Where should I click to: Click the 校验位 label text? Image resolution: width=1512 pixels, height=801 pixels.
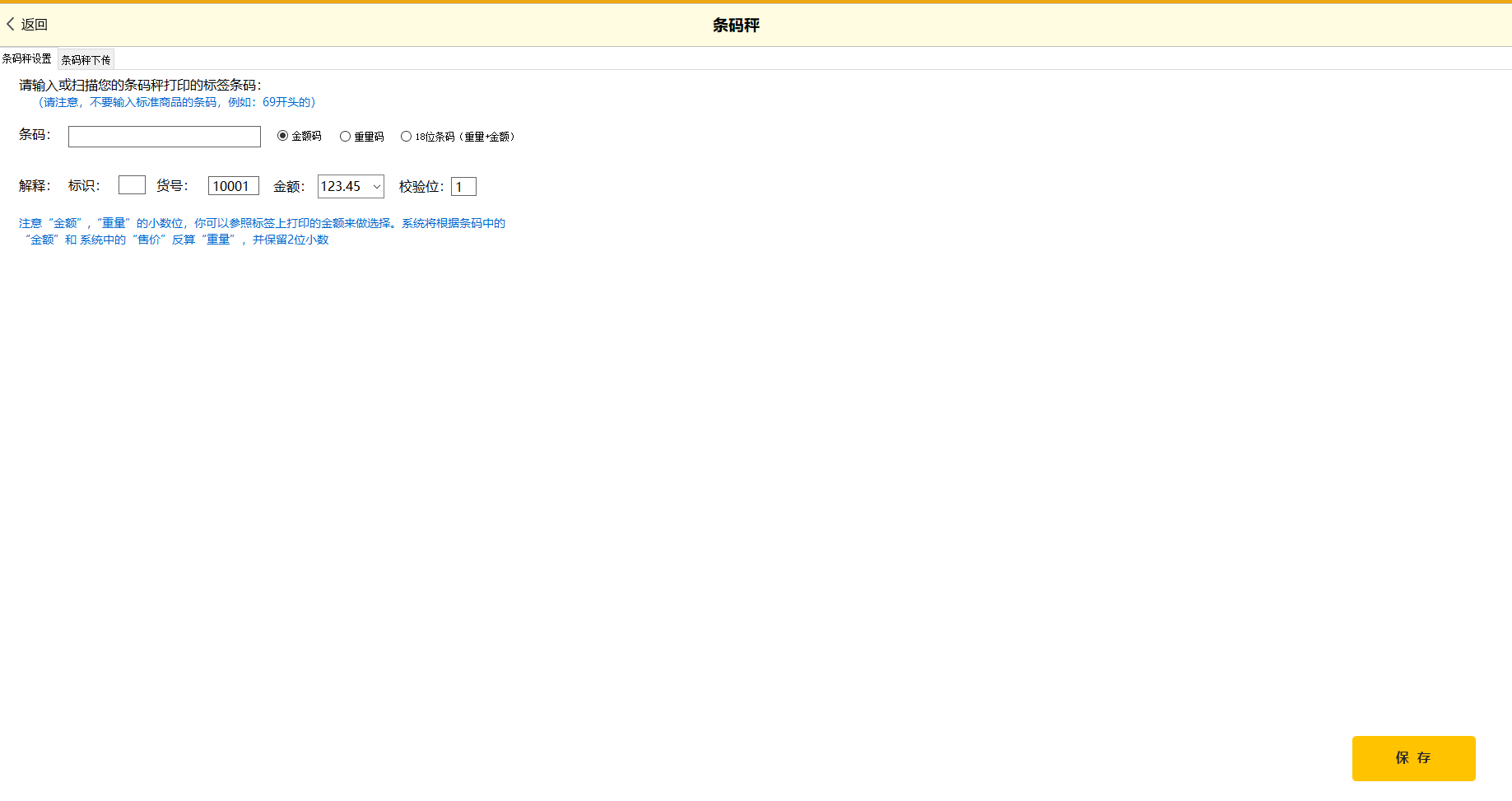click(x=421, y=187)
